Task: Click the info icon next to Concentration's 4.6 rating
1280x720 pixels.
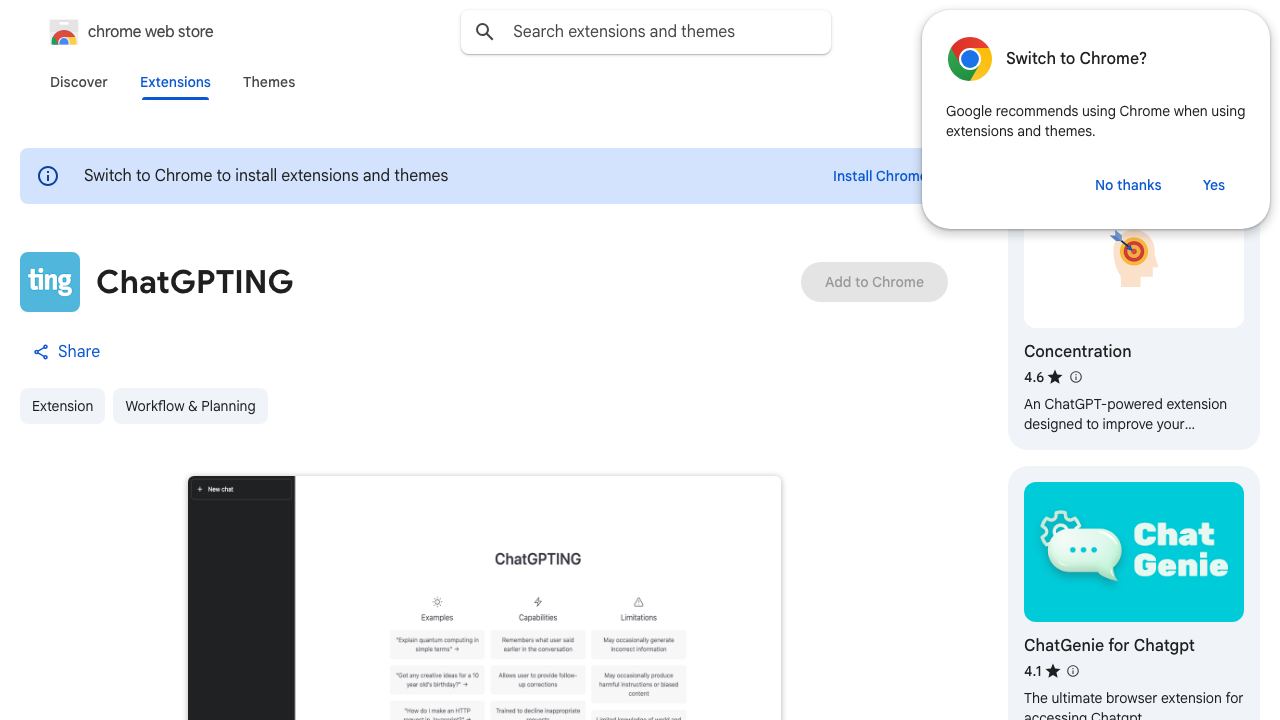Action: pos(1076,377)
